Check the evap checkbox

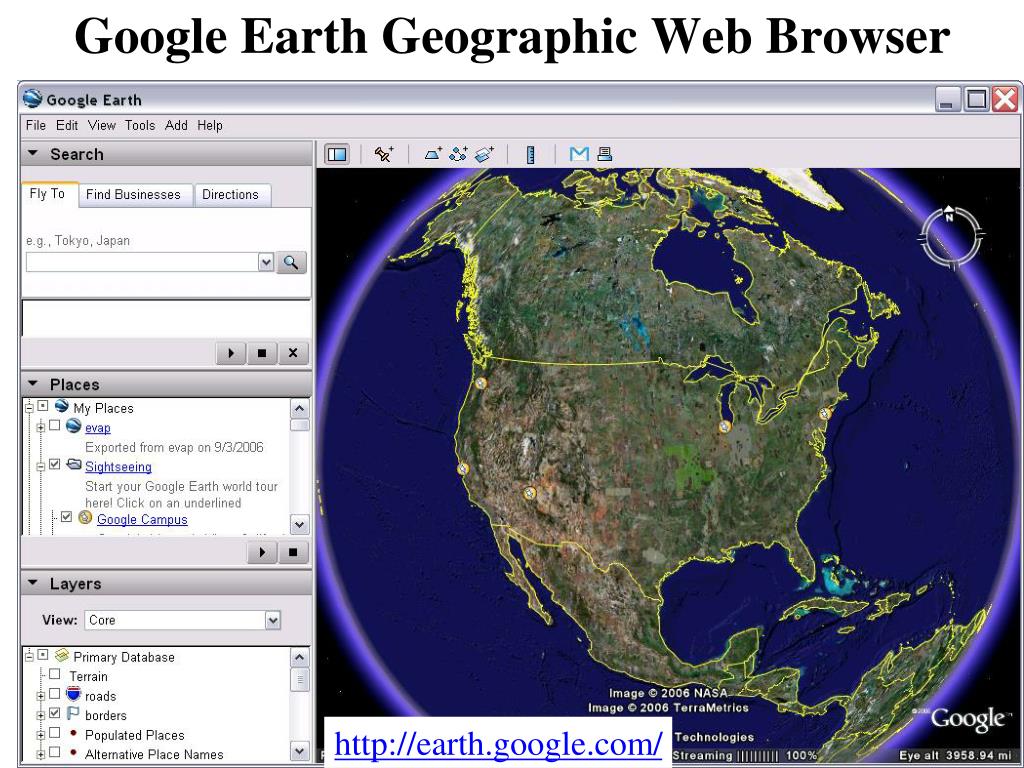click(55, 426)
